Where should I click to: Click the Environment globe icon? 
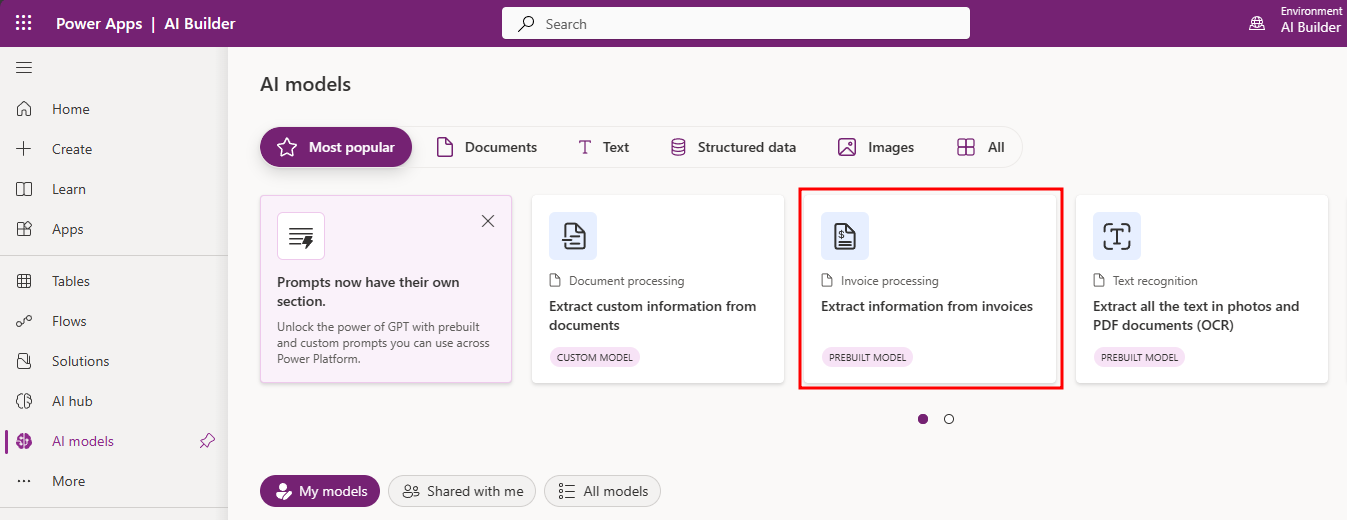[1257, 23]
